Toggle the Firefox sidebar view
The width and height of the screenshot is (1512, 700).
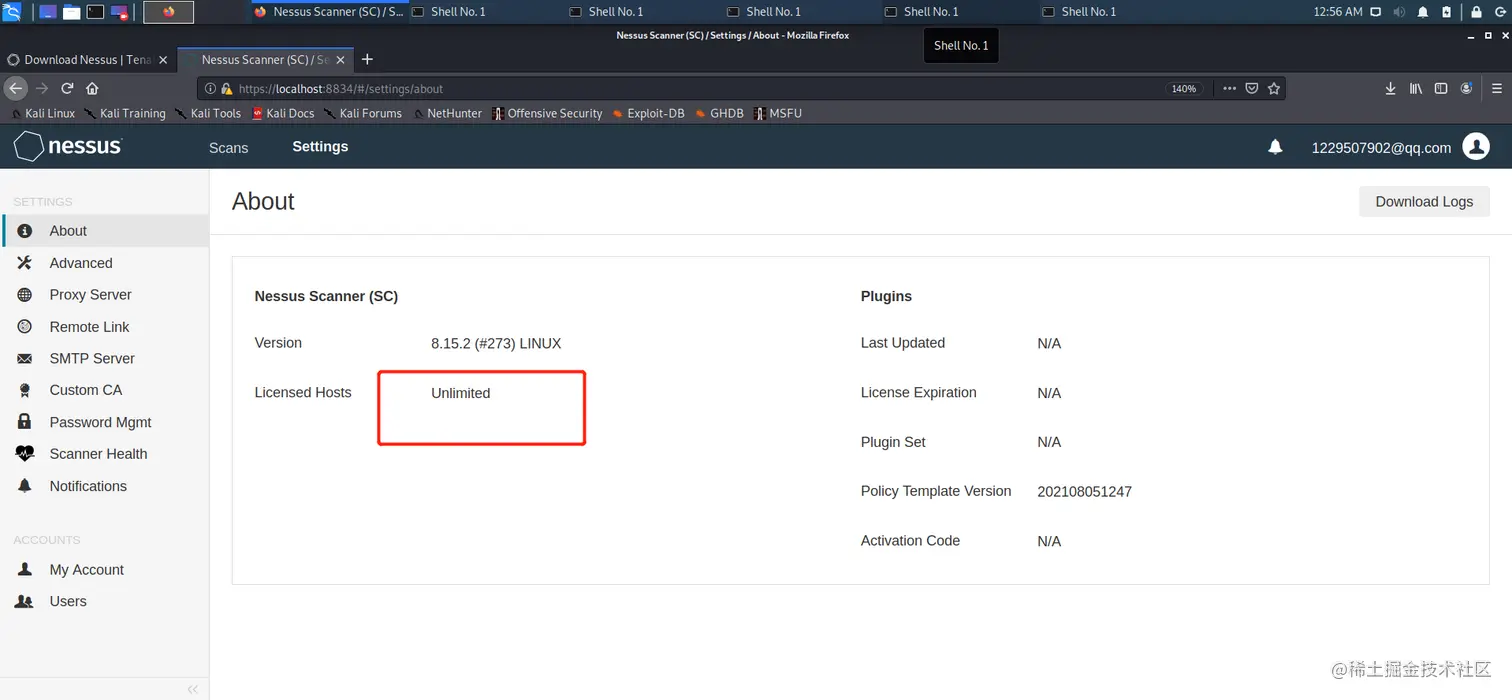[x=1441, y=88]
